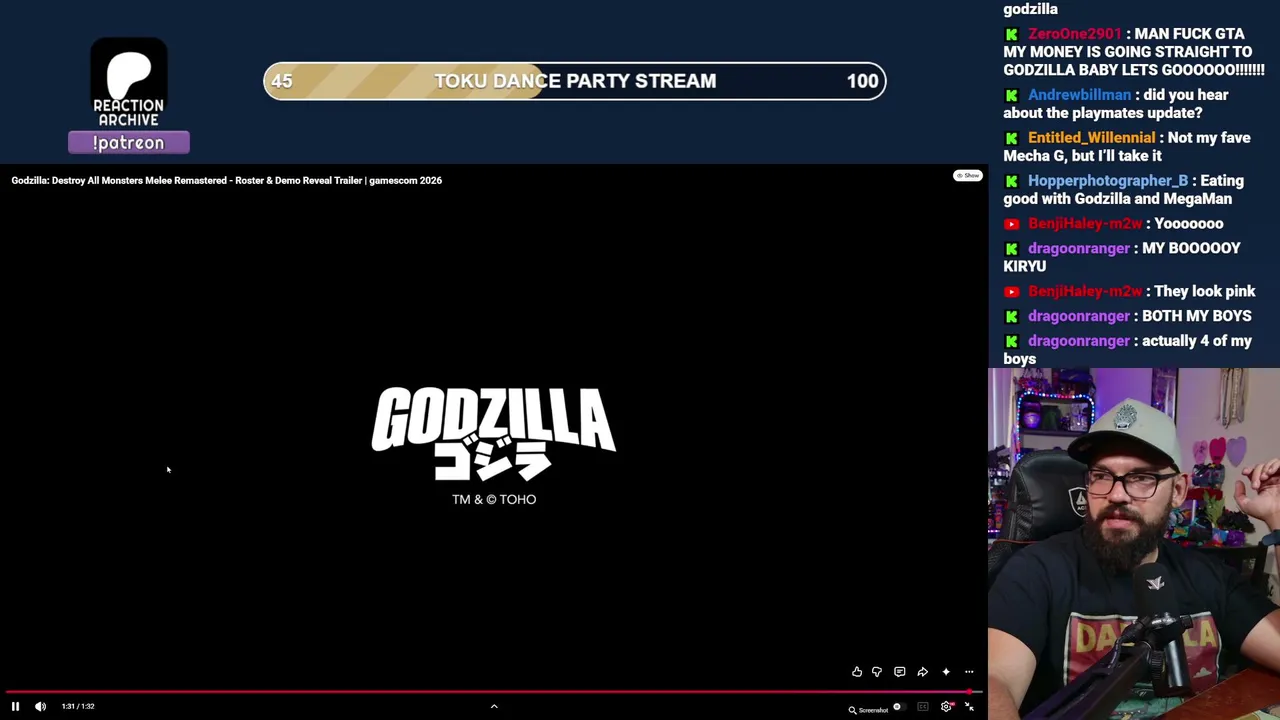
Task: Like the video with the thumbs-up icon
Action: coord(857,672)
